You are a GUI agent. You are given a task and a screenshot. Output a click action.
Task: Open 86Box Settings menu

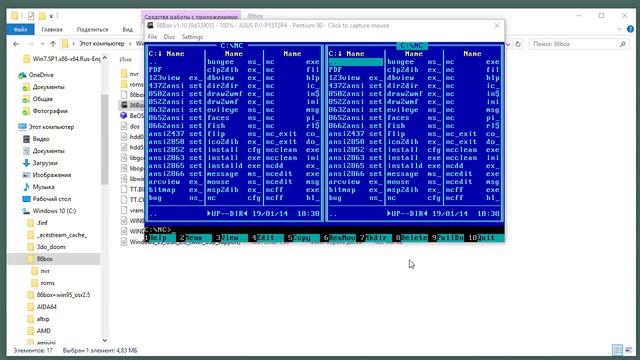pyautogui.click(x=192, y=37)
